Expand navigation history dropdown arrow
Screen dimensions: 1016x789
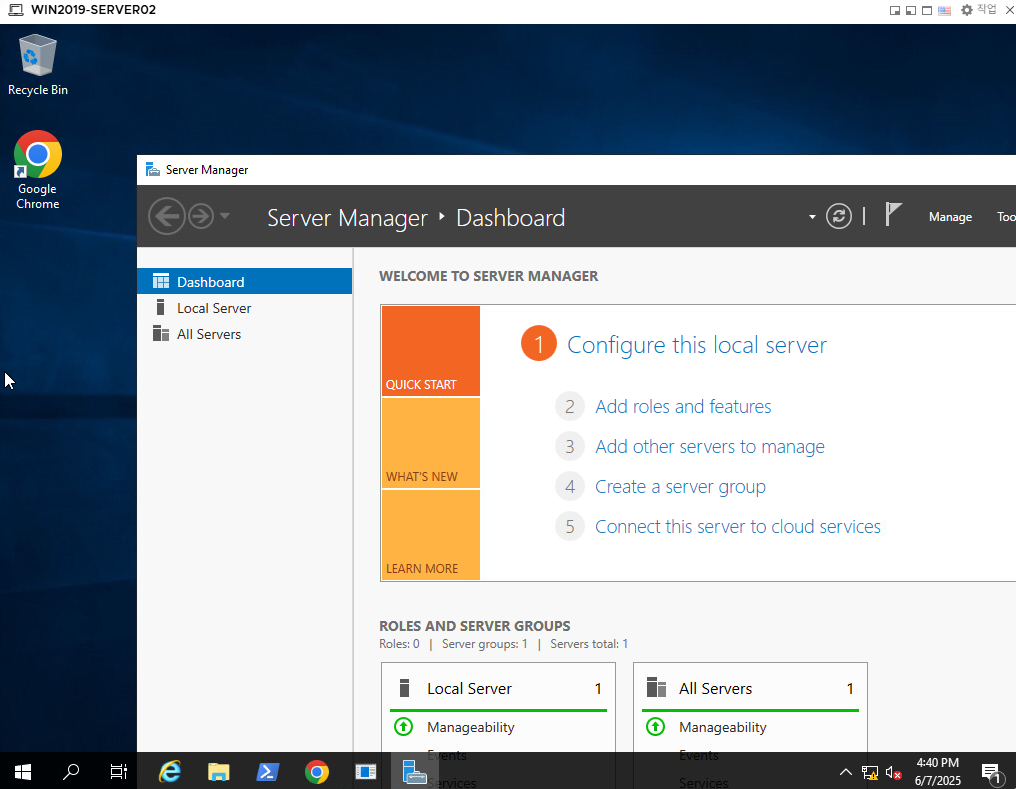[225, 216]
